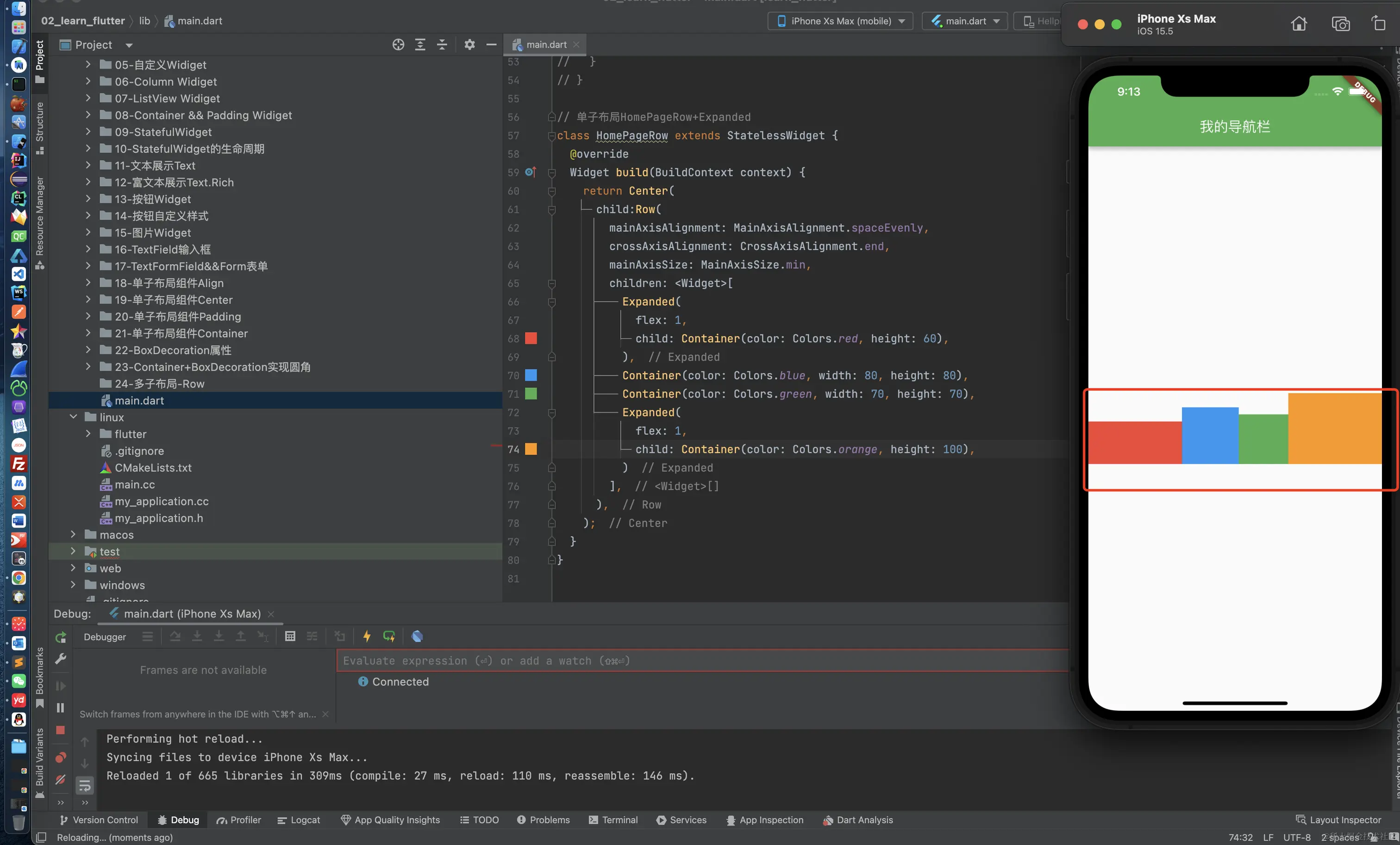The image size is (1400, 845).
Task: Take a simulator screenshot
Action: click(x=1340, y=24)
